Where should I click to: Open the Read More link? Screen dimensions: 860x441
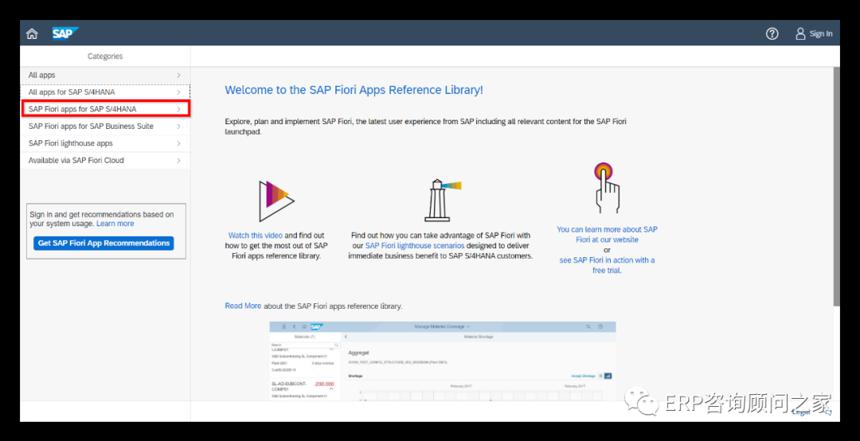click(x=243, y=306)
